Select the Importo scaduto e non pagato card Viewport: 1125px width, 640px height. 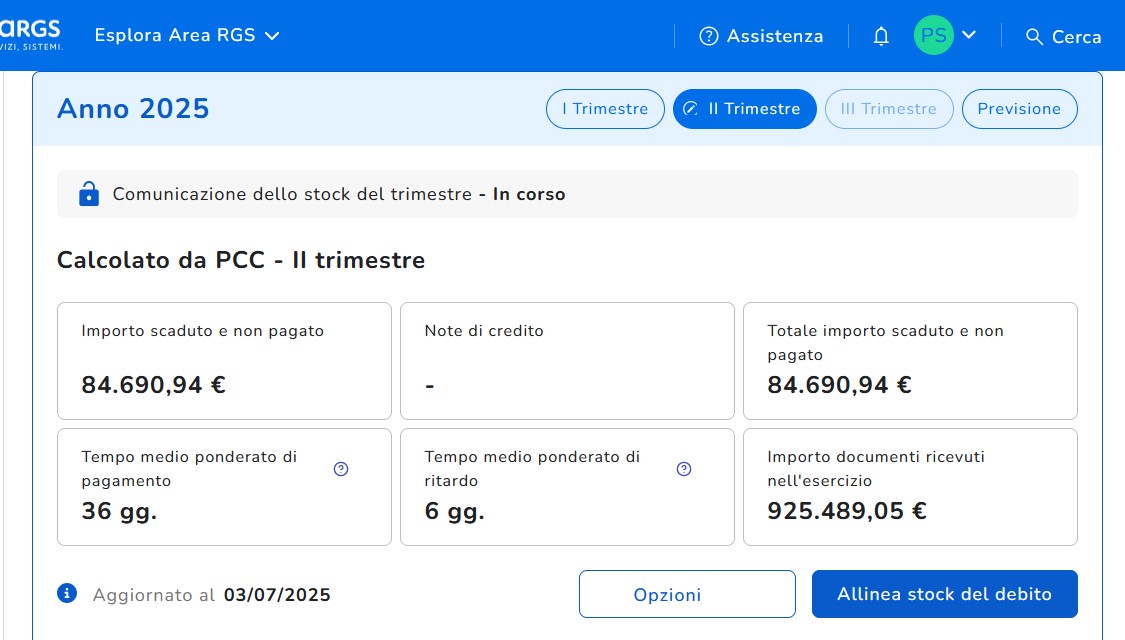tap(224, 360)
